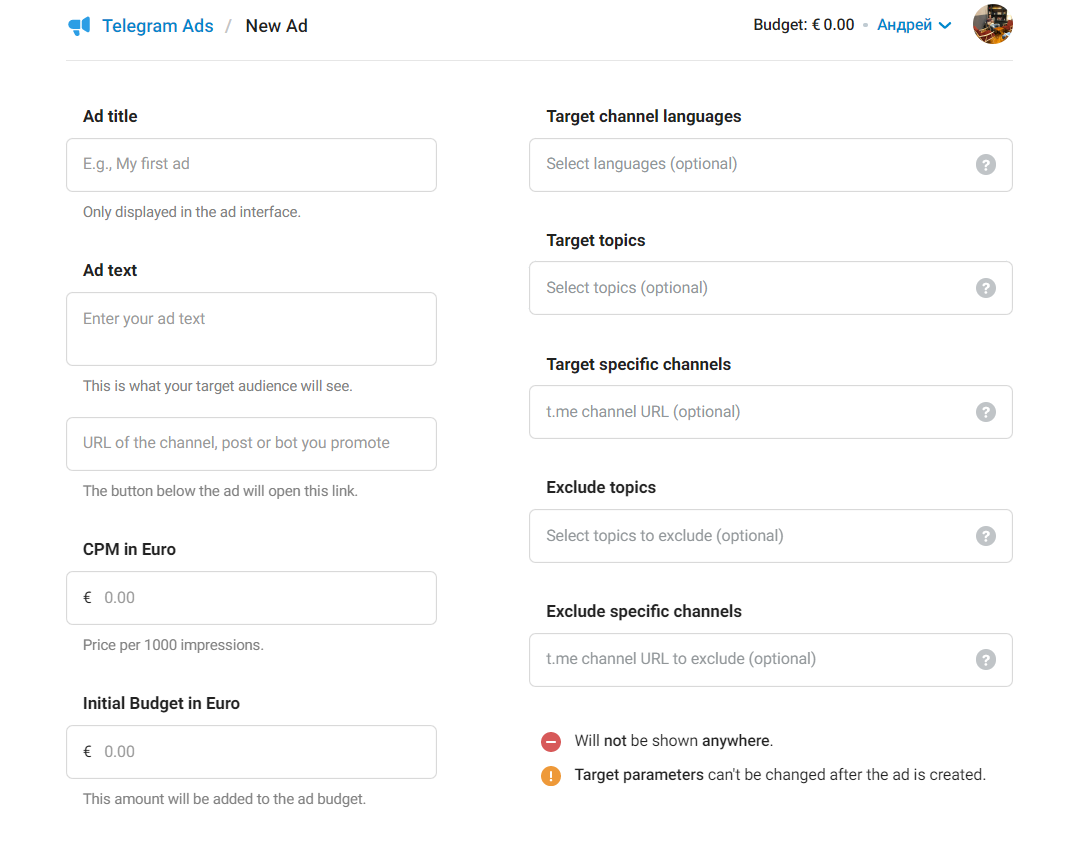
Task: Go to Telegram Ads home link
Action: [x=157, y=26]
